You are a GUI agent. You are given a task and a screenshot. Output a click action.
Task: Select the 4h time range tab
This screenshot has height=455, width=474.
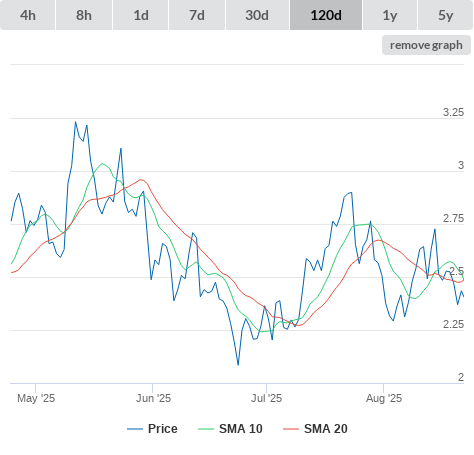click(28, 15)
